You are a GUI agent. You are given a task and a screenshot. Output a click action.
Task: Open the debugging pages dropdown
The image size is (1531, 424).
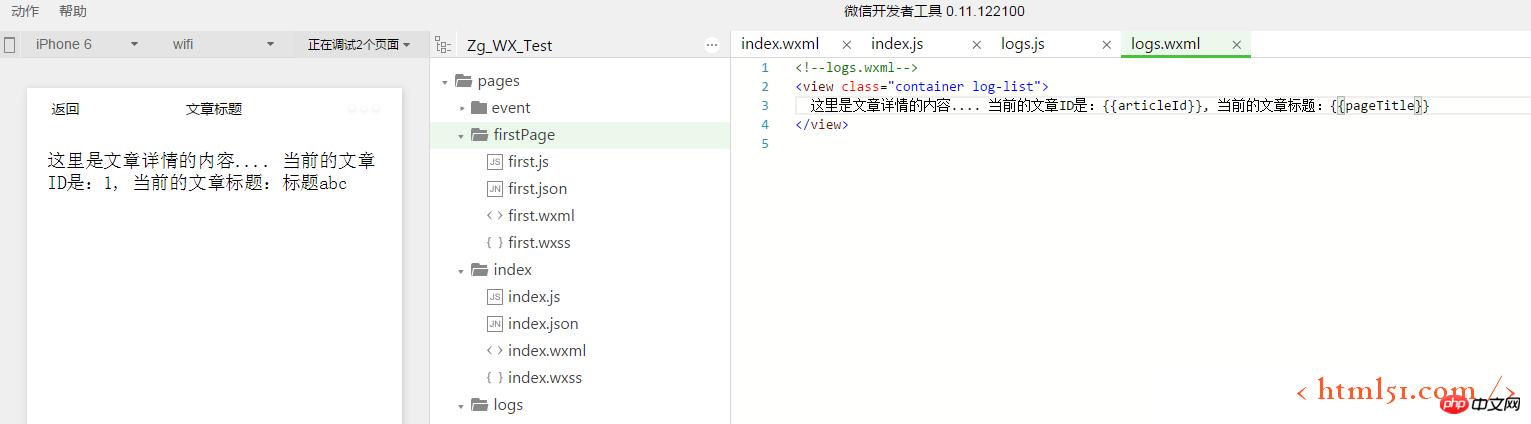[x=359, y=44]
